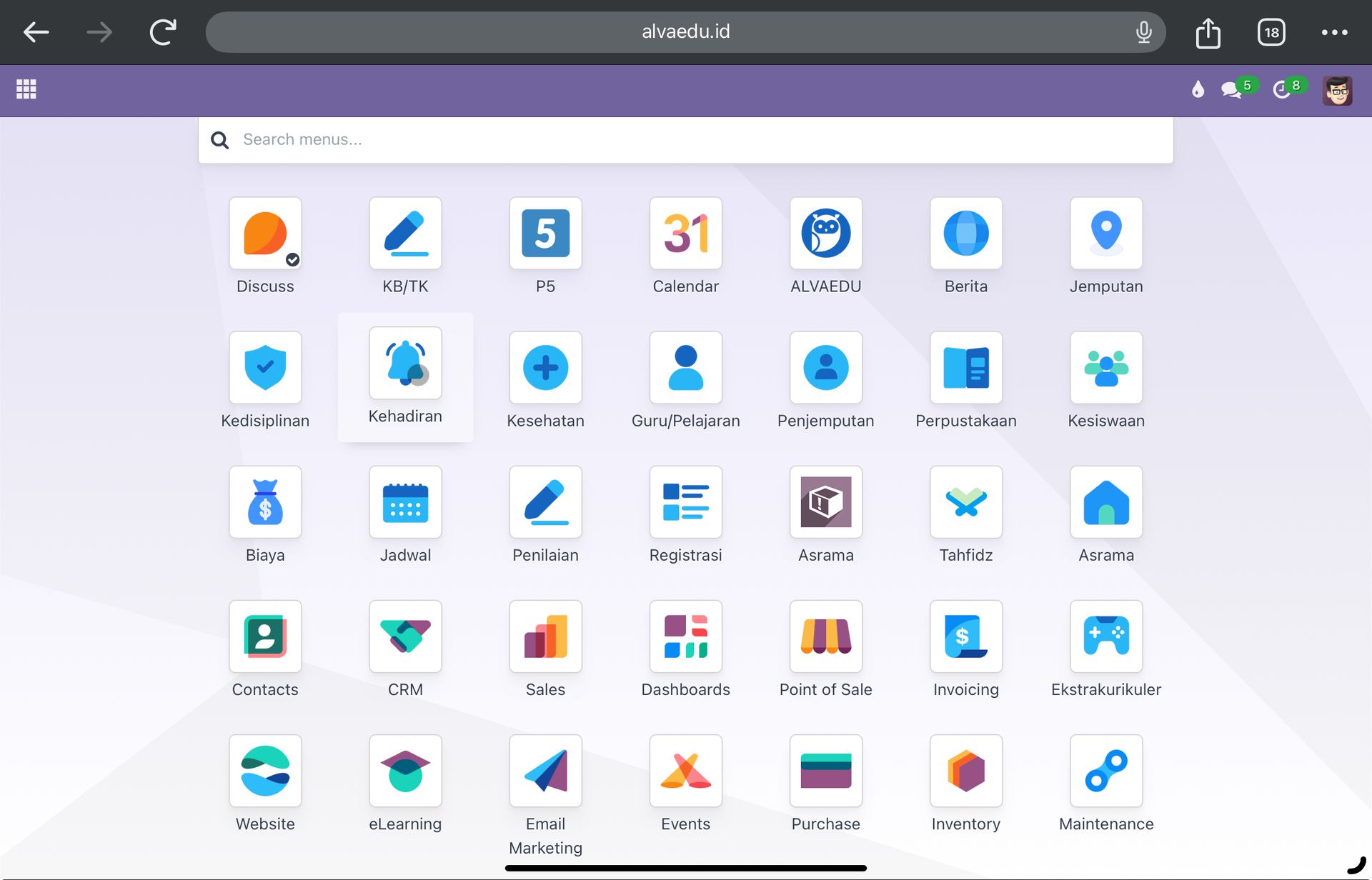Open the Email Marketing app
This screenshot has height=880, width=1372.
545,771
